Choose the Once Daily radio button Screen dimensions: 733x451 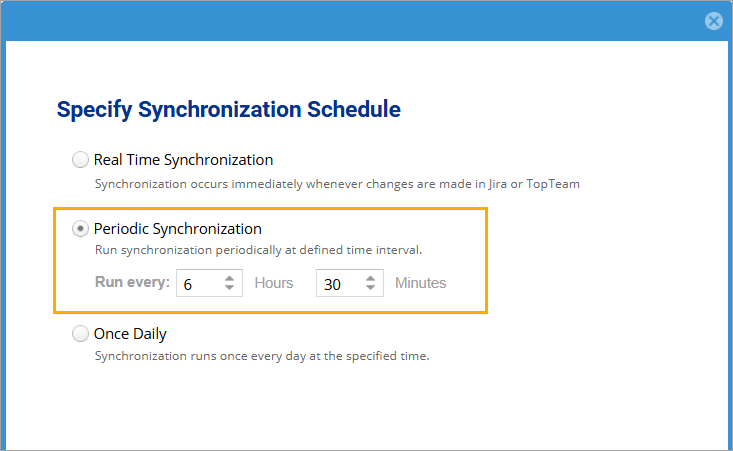[x=81, y=334]
